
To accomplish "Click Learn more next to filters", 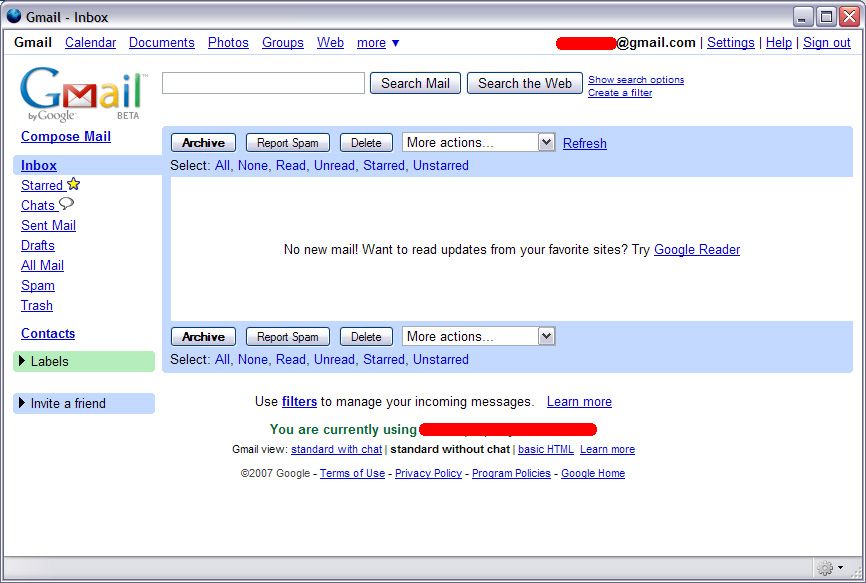I will click(x=579, y=401).
